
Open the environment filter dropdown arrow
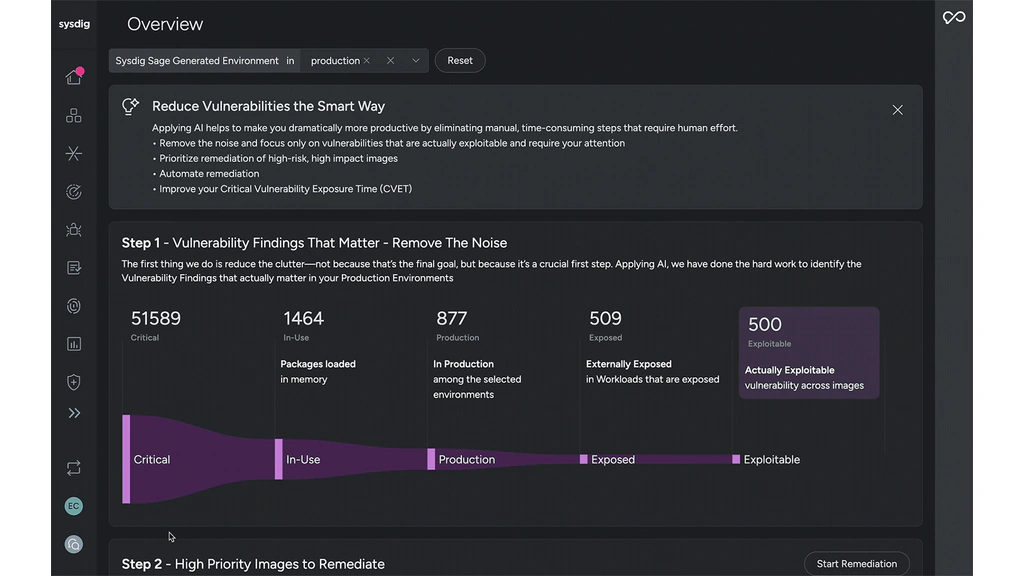click(x=415, y=61)
